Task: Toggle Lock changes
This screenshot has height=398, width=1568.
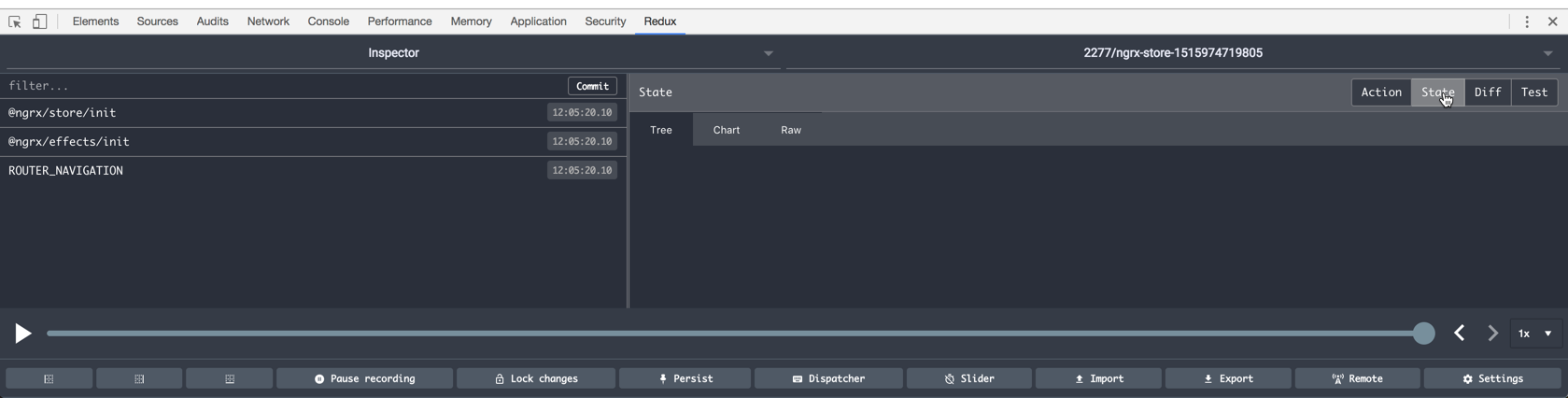Action: point(536,378)
